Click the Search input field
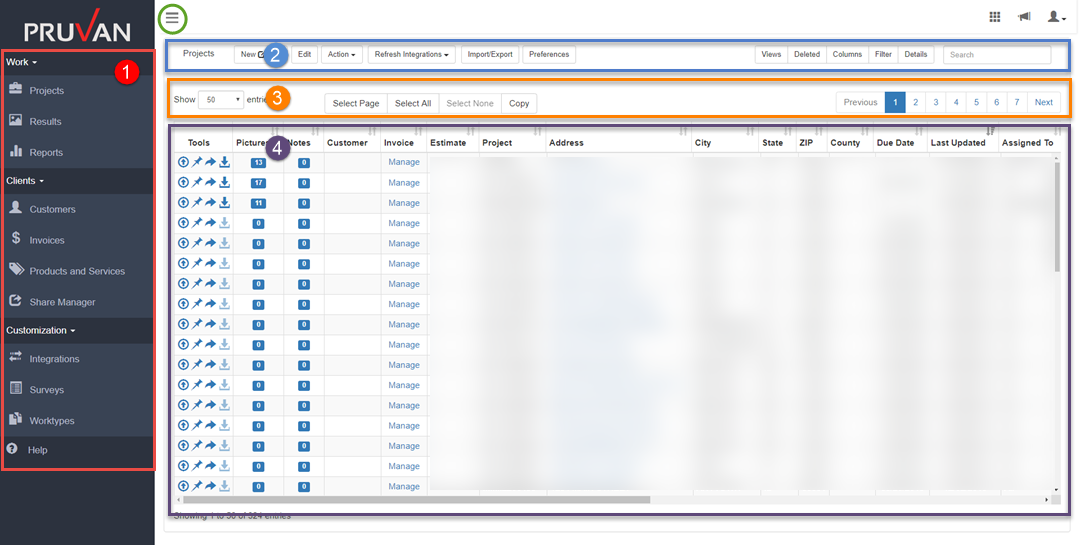1080x545 pixels. [996, 55]
